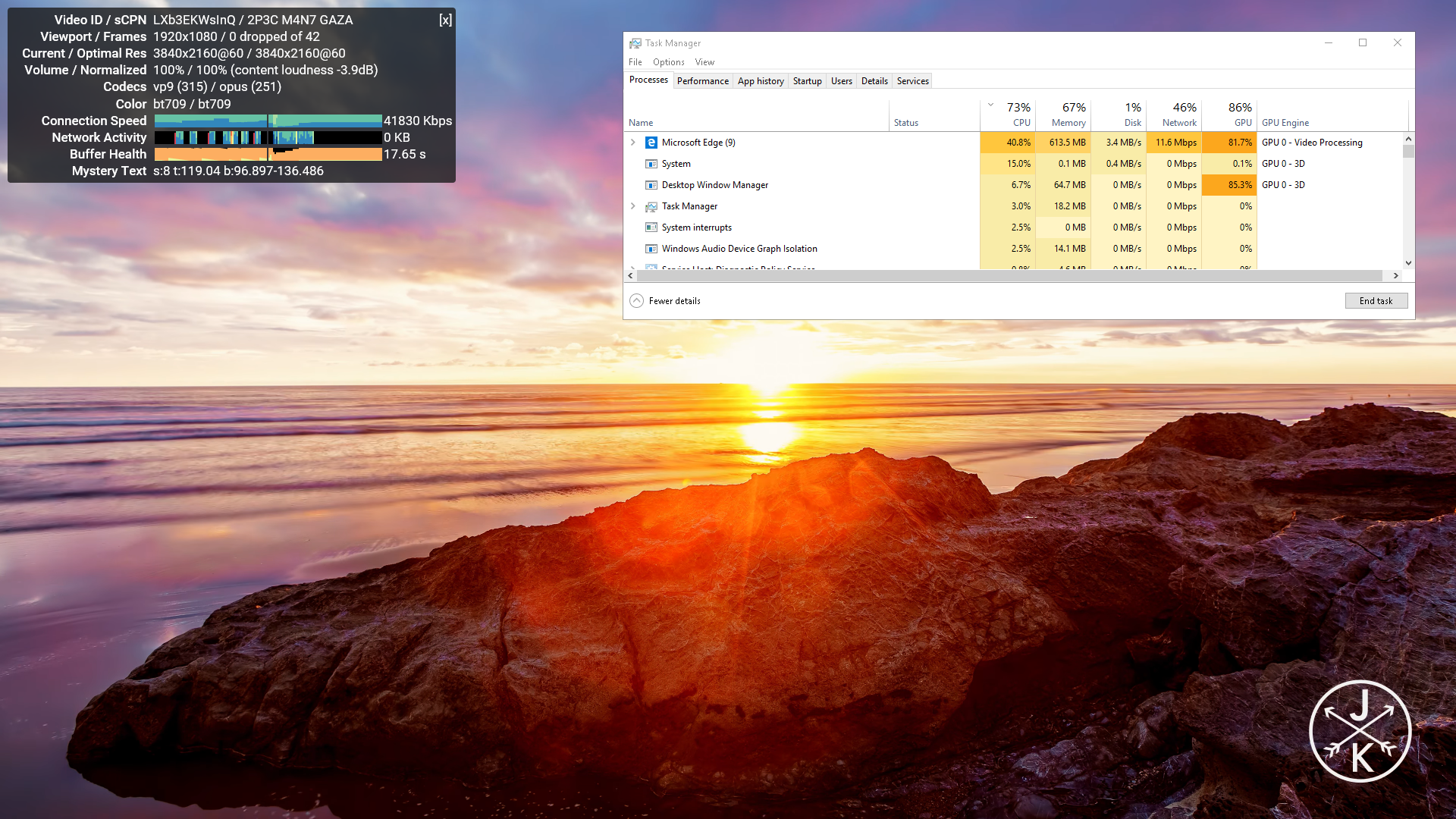Click Edge CPU value 40.8%
1456x819 pixels.
1008,143
